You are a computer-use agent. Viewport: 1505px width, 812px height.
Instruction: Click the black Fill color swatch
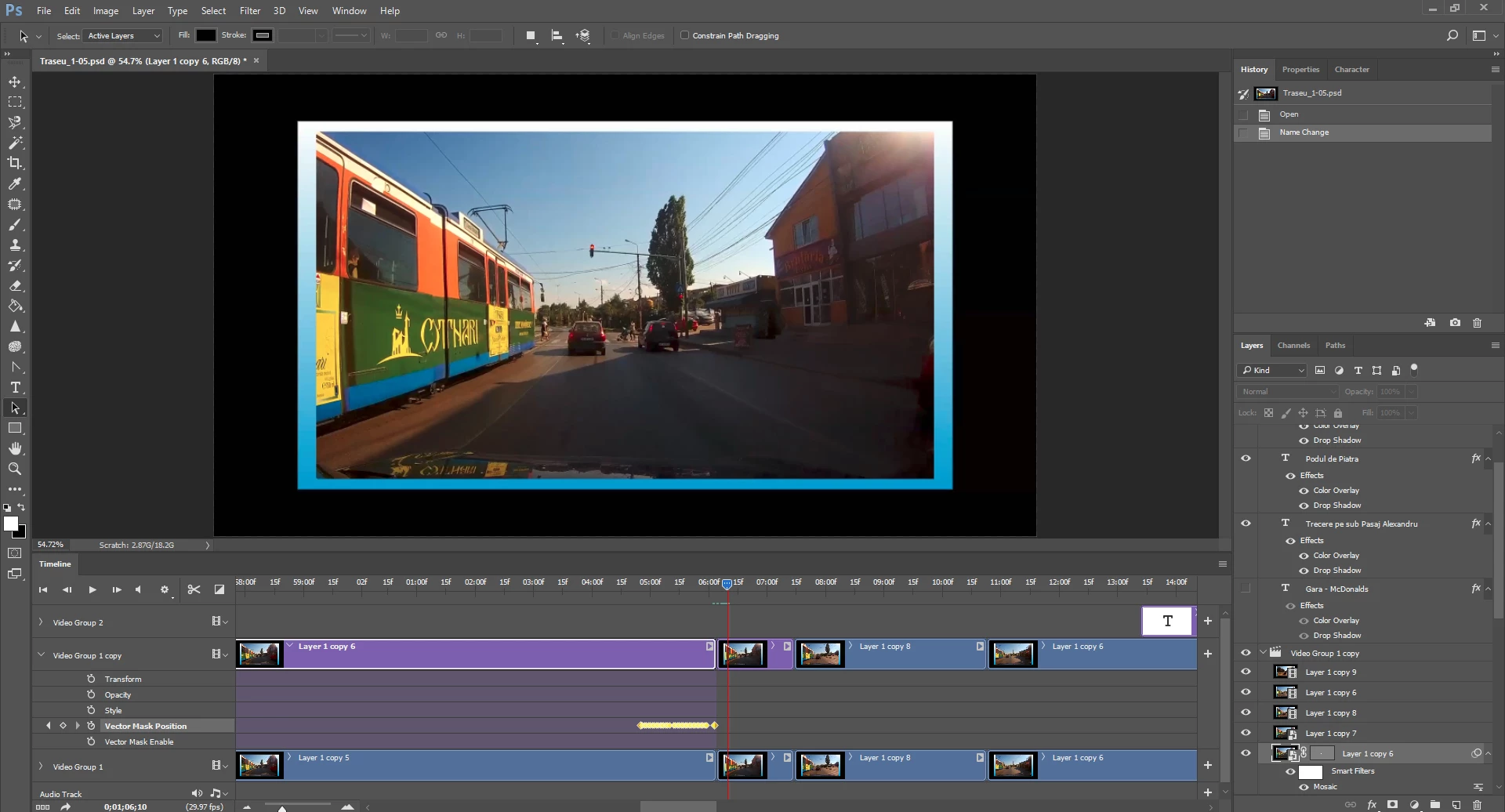(205, 35)
